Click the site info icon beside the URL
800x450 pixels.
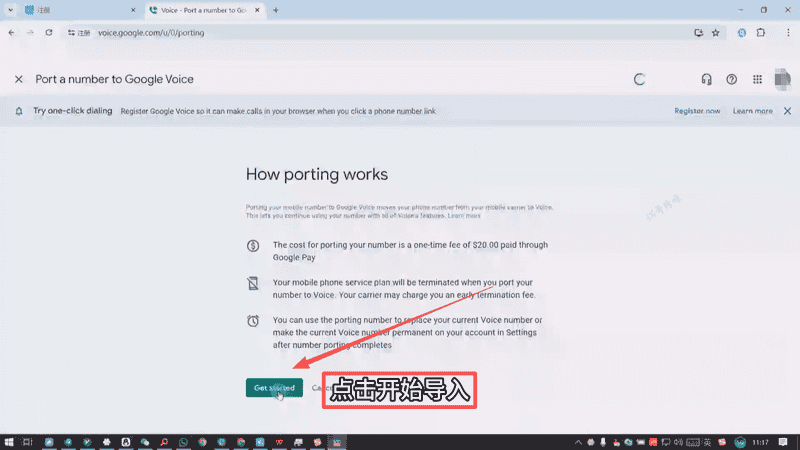coord(71,33)
